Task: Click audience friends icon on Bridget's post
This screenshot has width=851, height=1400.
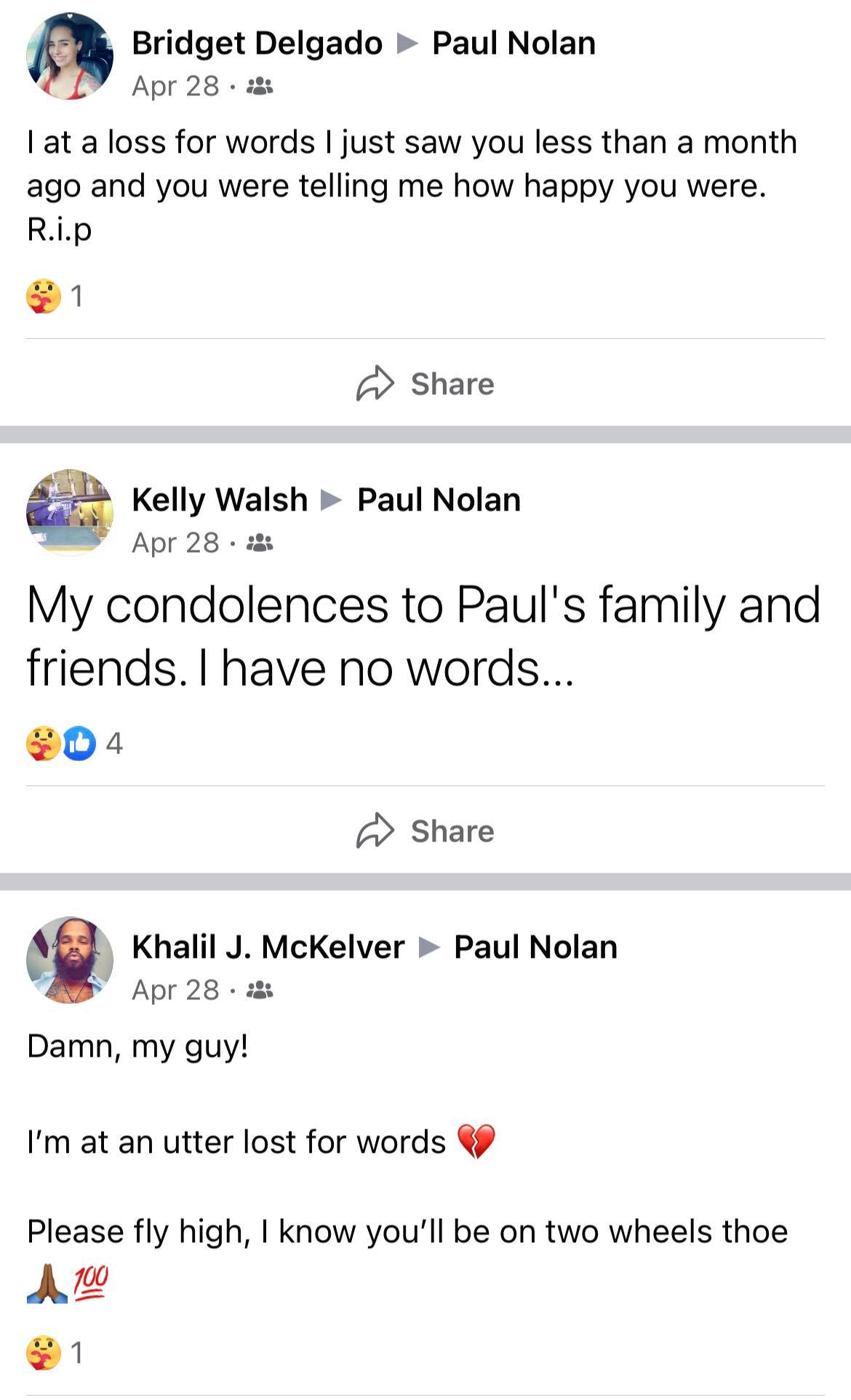Action: click(260, 87)
